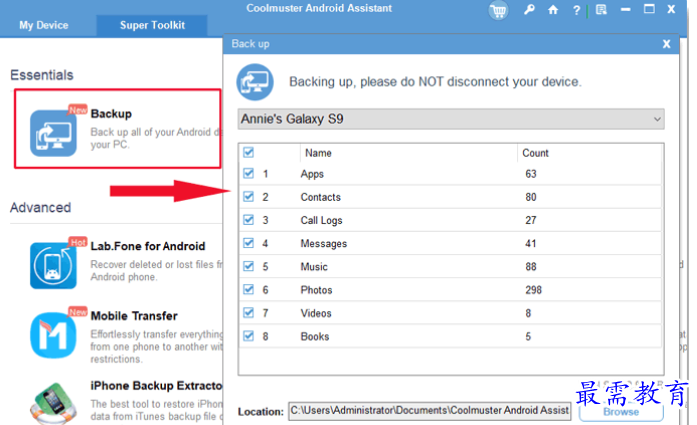Uncheck the Photos checkbox
The image size is (697, 425).
tap(248, 289)
